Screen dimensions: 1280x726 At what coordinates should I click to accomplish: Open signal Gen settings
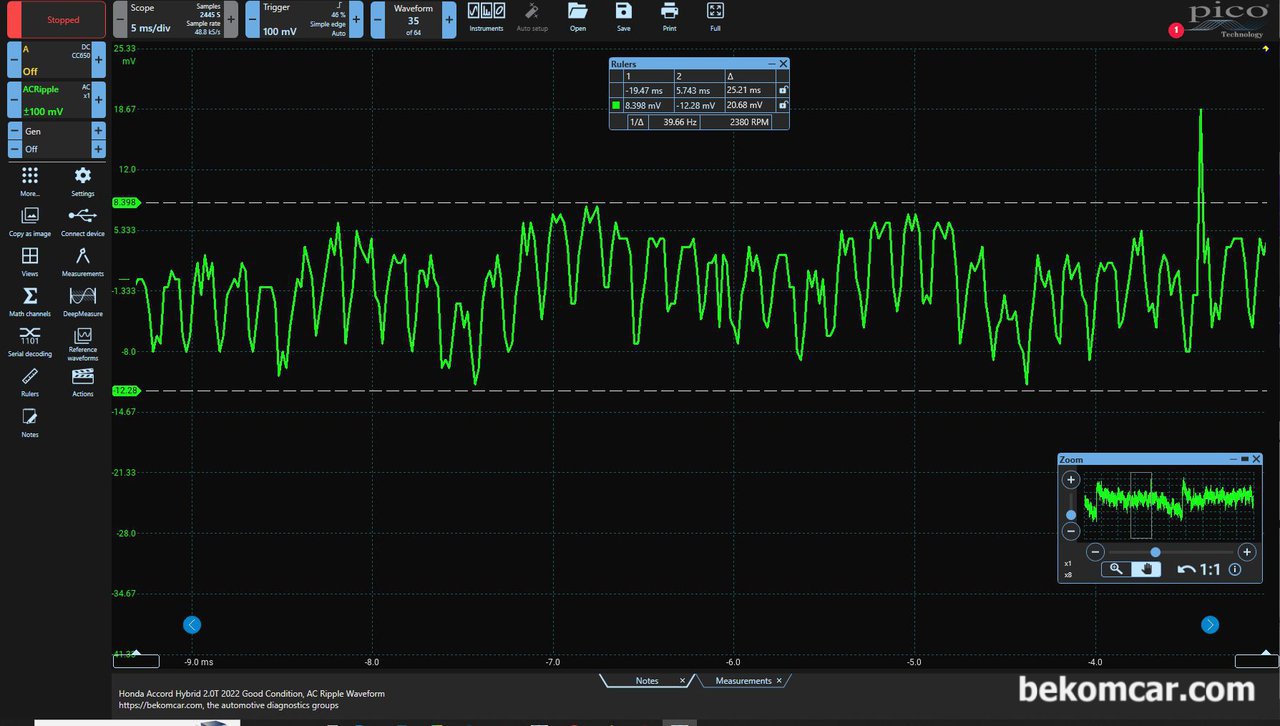[56, 140]
